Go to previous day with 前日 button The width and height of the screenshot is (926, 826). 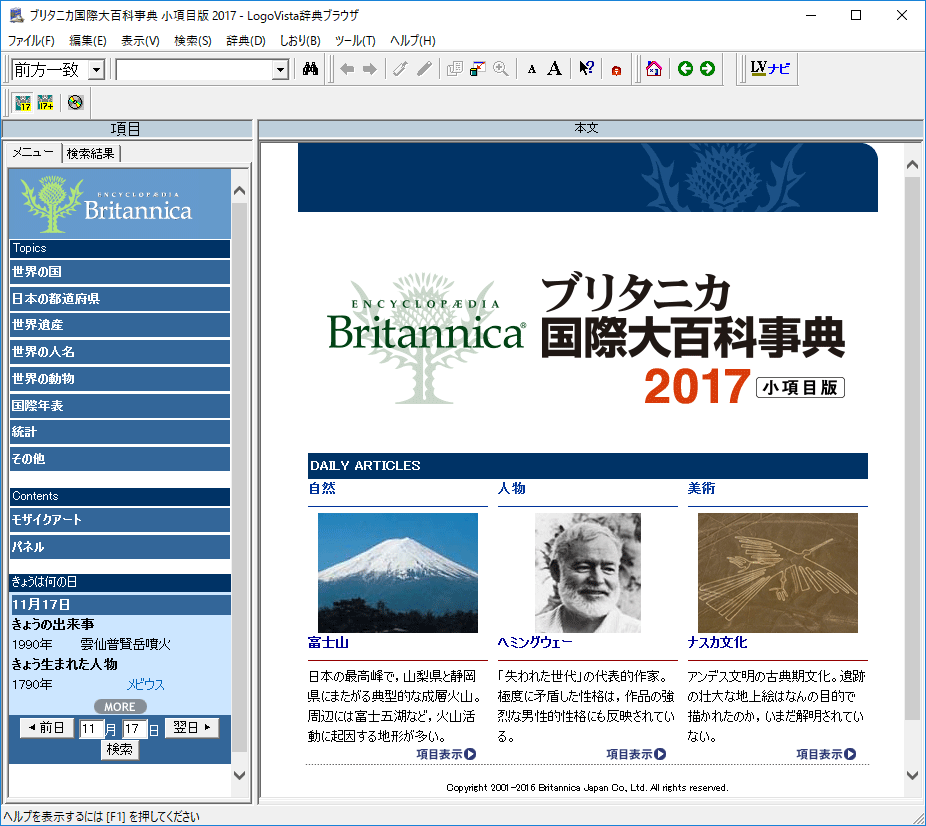47,728
